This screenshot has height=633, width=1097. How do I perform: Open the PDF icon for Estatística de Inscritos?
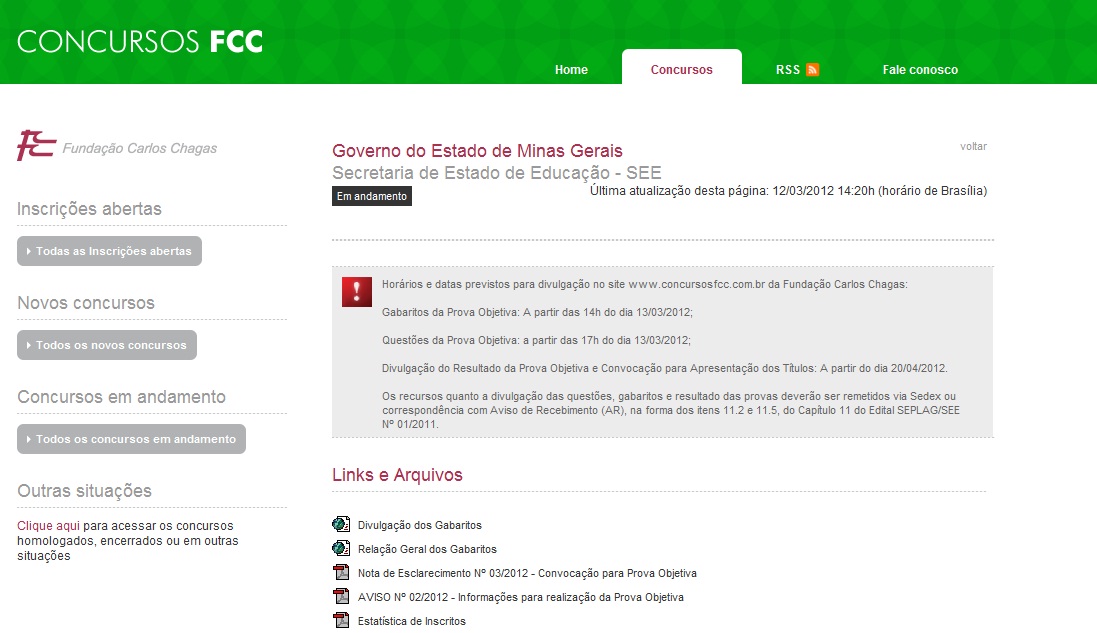pyautogui.click(x=338, y=620)
